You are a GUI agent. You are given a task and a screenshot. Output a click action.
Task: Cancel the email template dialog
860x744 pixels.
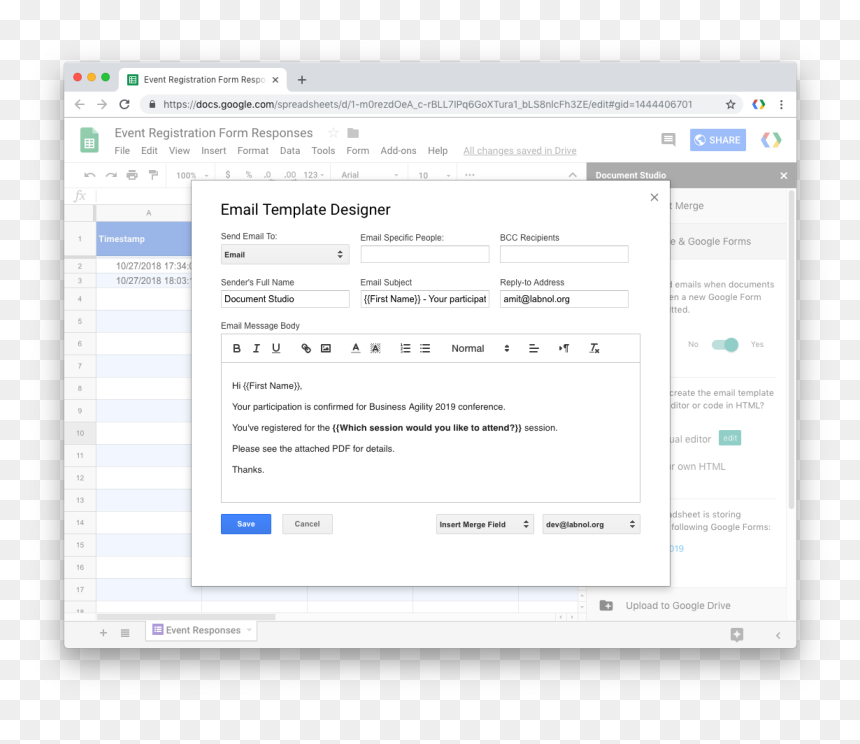pos(307,524)
